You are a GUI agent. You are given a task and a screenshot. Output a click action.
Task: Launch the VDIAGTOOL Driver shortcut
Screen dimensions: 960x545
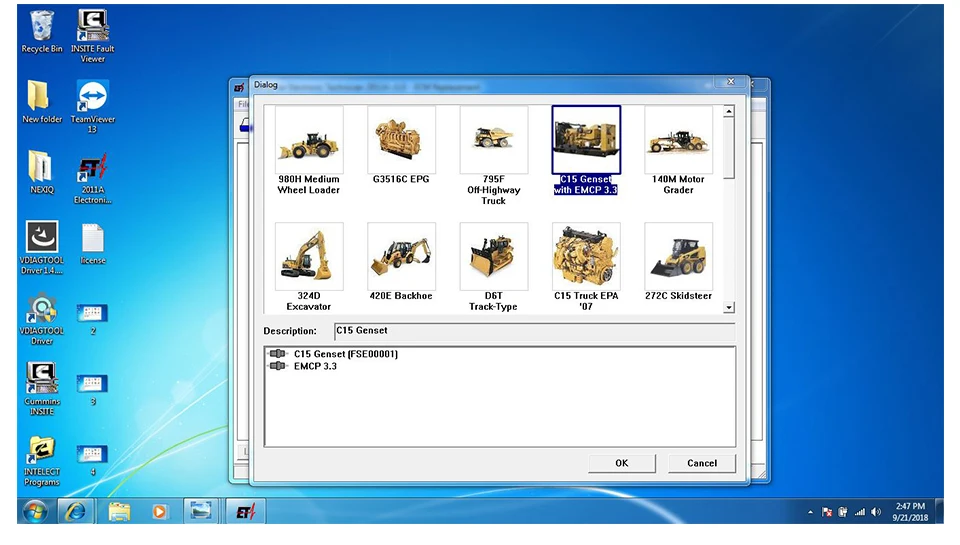point(42,320)
